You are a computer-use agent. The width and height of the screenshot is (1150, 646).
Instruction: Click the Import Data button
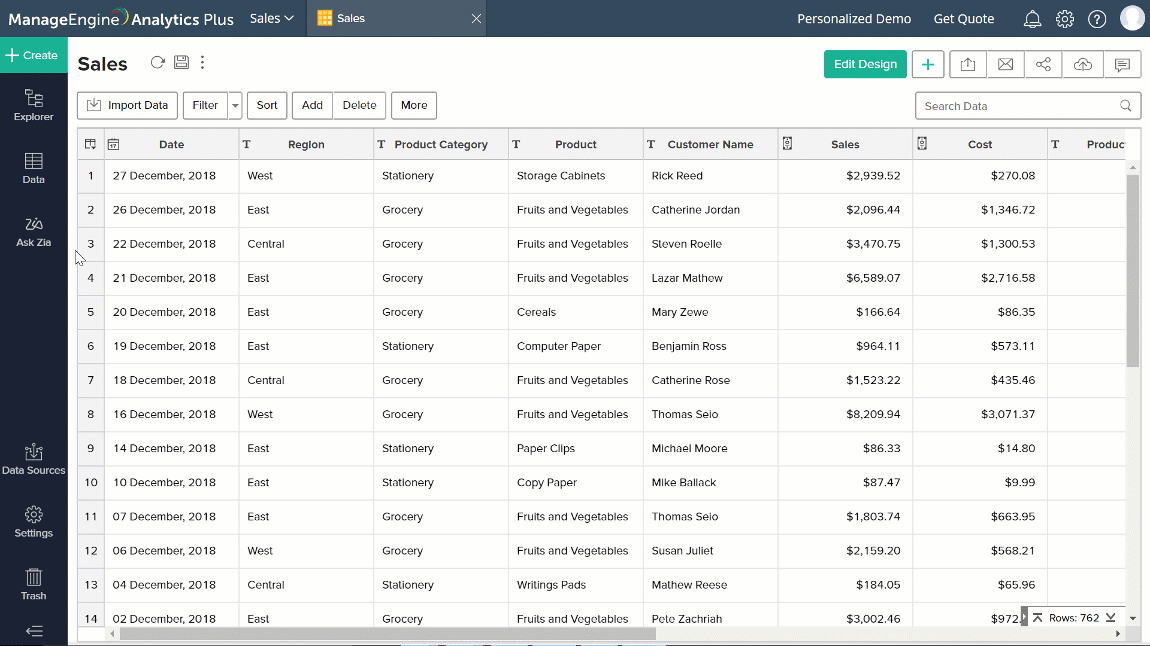127,105
